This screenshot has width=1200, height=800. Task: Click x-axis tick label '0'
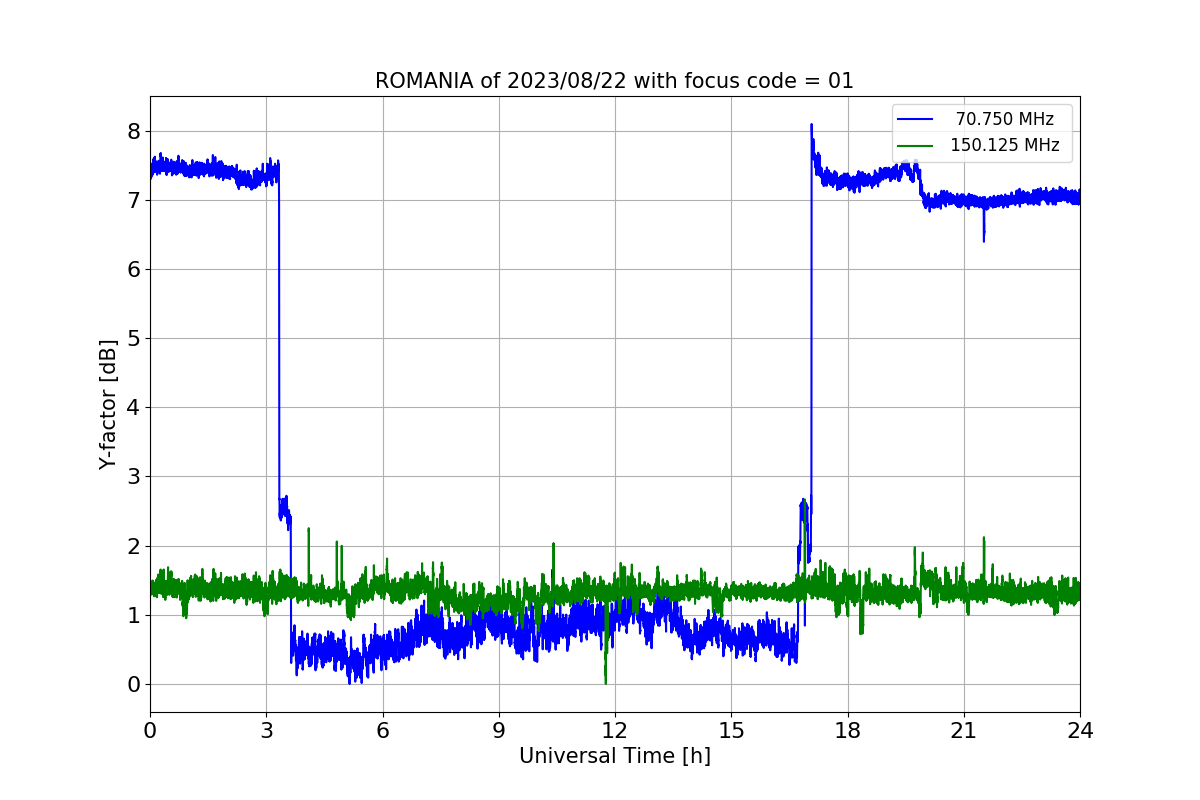tap(150, 730)
